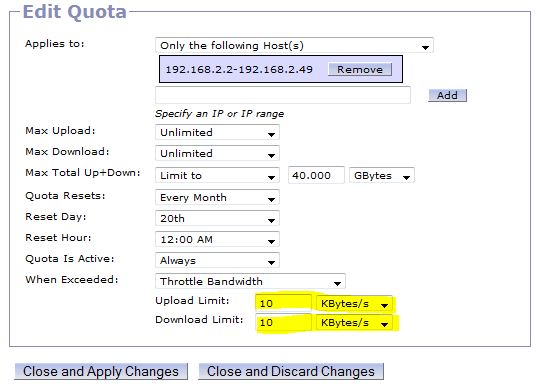Click the Upload Limit value field

(284, 303)
